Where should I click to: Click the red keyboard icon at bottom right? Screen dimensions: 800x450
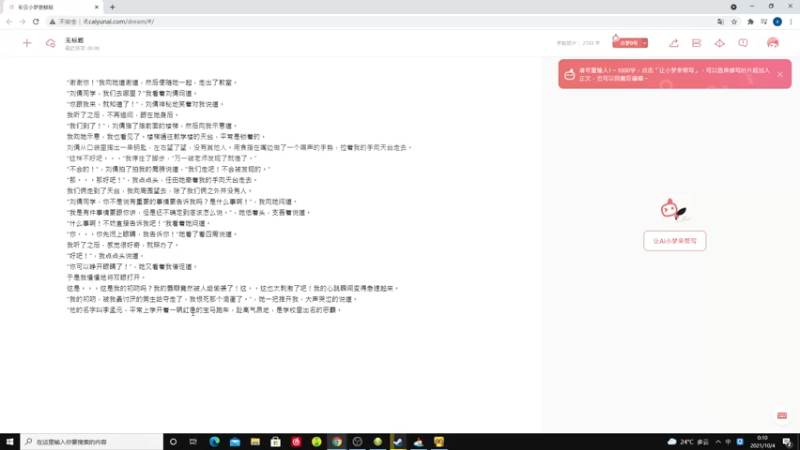point(782,415)
